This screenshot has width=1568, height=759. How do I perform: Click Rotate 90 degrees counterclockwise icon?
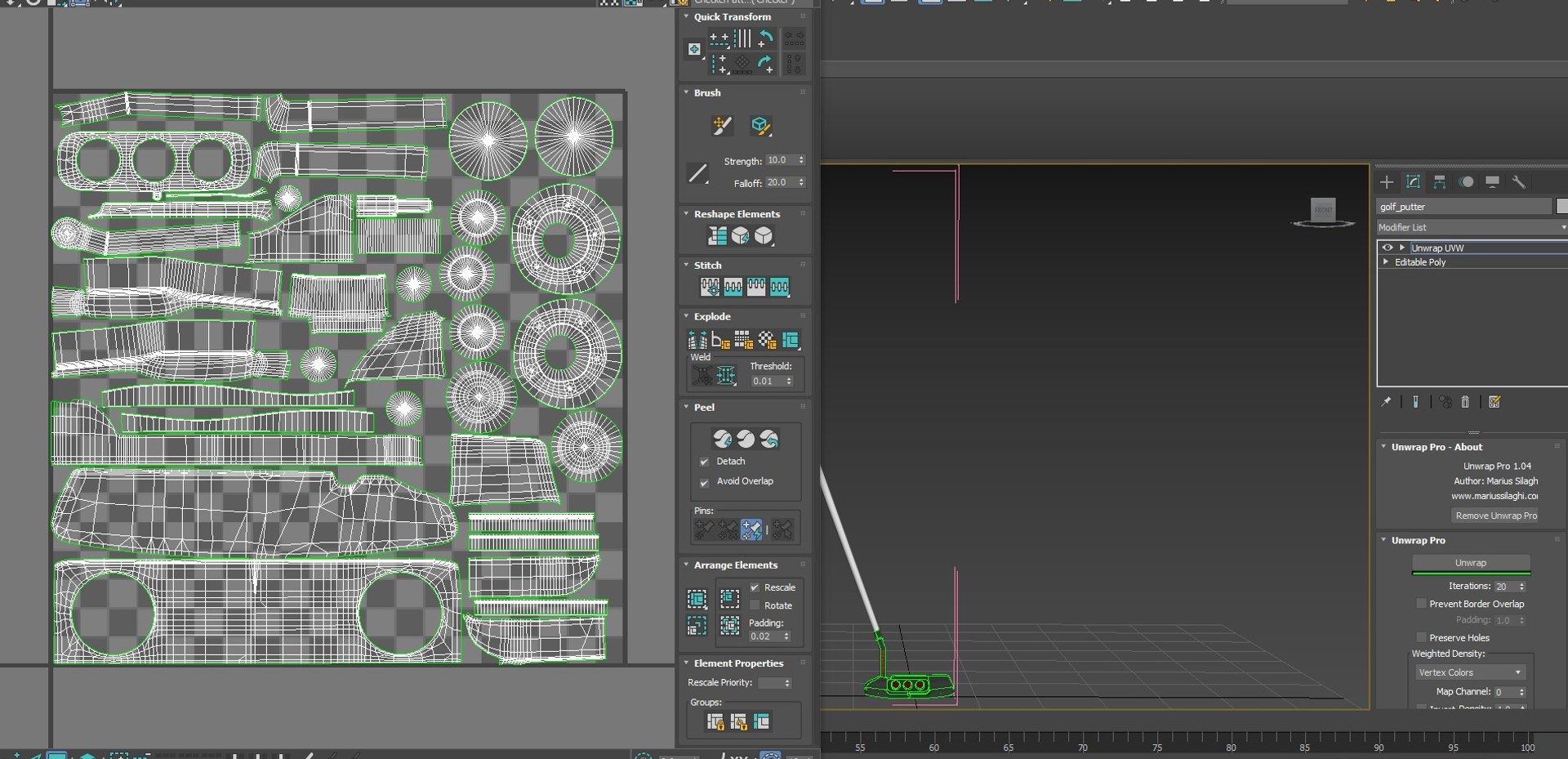[765, 38]
